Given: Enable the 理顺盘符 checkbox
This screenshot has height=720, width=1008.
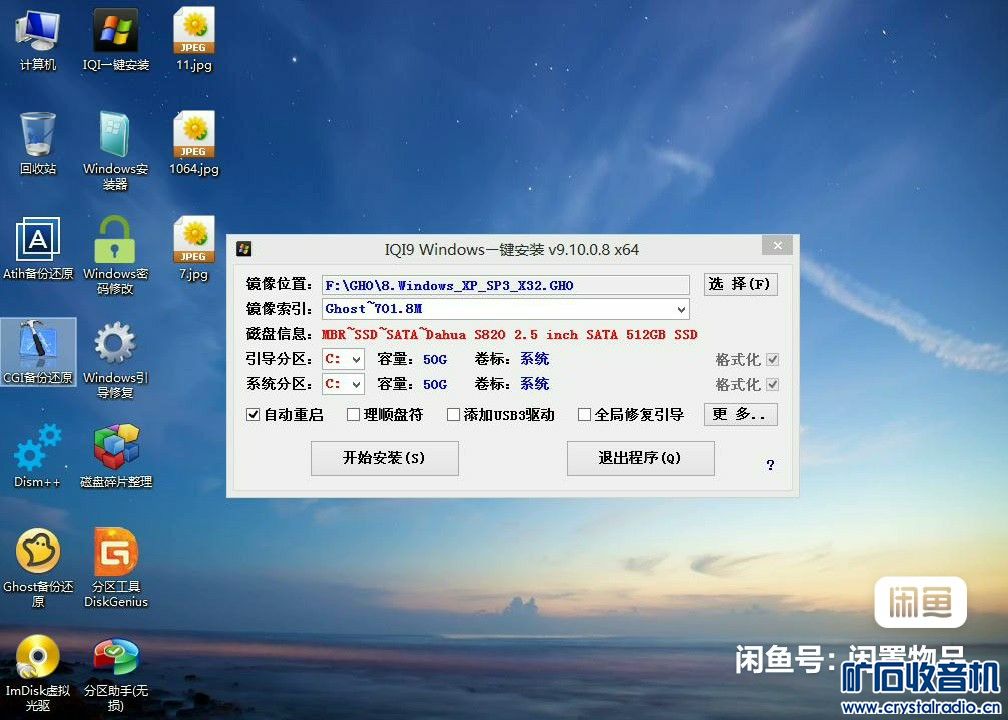Looking at the screenshot, I should [x=353, y=415].
